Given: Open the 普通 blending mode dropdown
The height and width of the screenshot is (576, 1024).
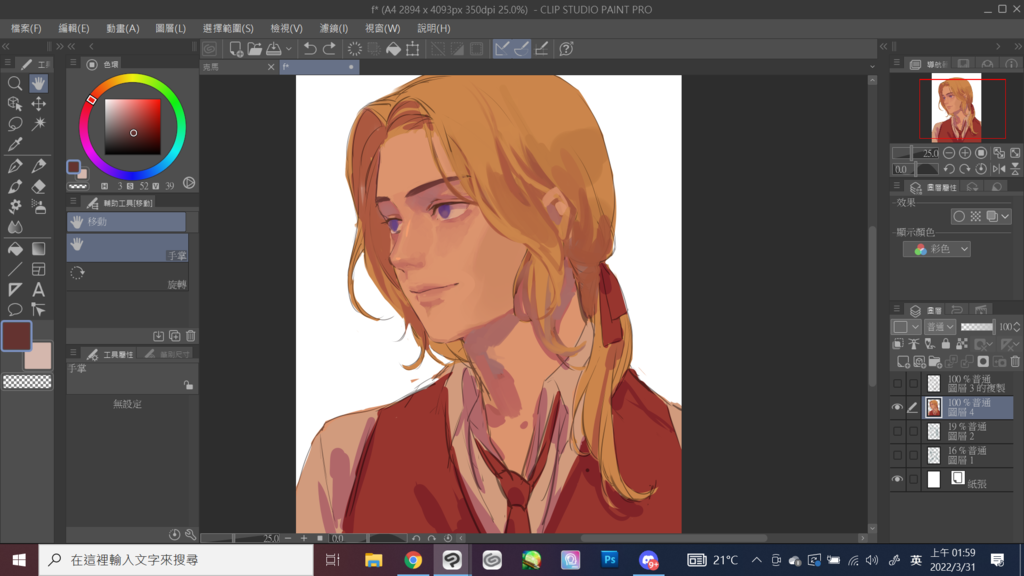Looking at the screenshot, I should coord(940,327).
